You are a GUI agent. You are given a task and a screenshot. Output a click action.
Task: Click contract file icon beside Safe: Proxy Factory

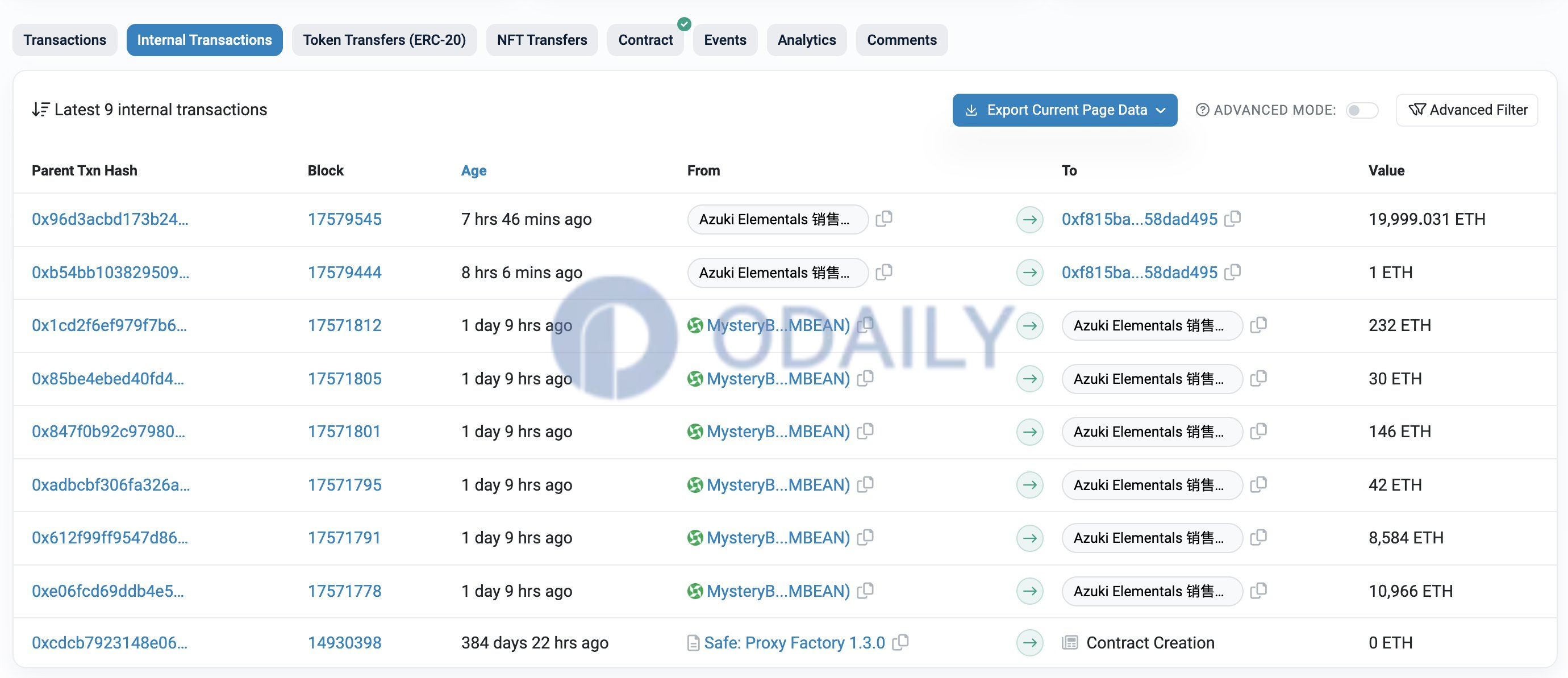coord(693,643)
